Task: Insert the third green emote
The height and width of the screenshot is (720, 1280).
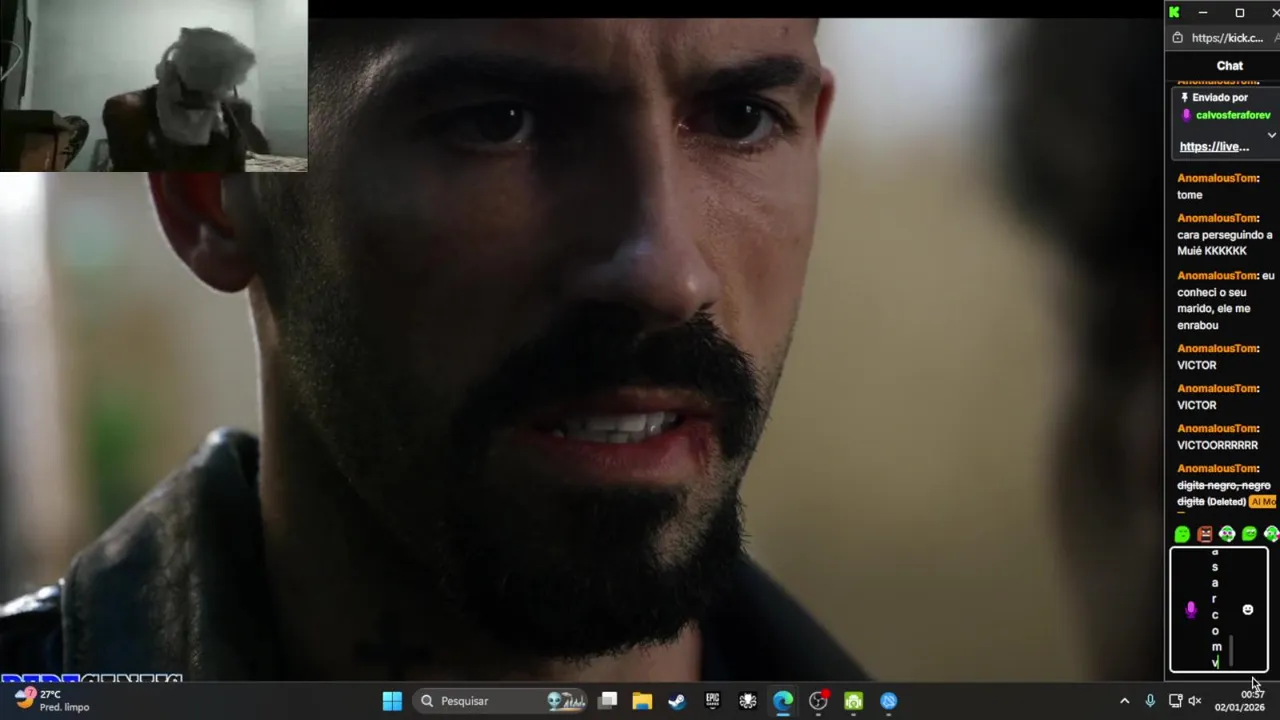Action: pyautogui.click(x=1227, y=535)
